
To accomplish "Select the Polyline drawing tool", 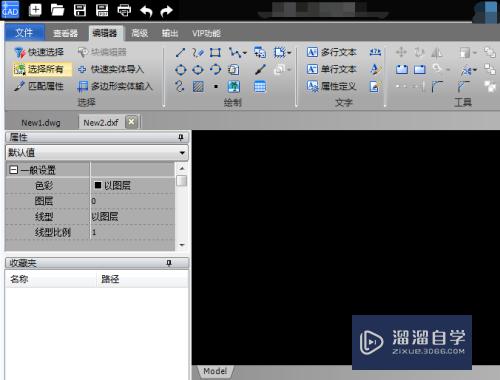I will (x=235, y=52).
